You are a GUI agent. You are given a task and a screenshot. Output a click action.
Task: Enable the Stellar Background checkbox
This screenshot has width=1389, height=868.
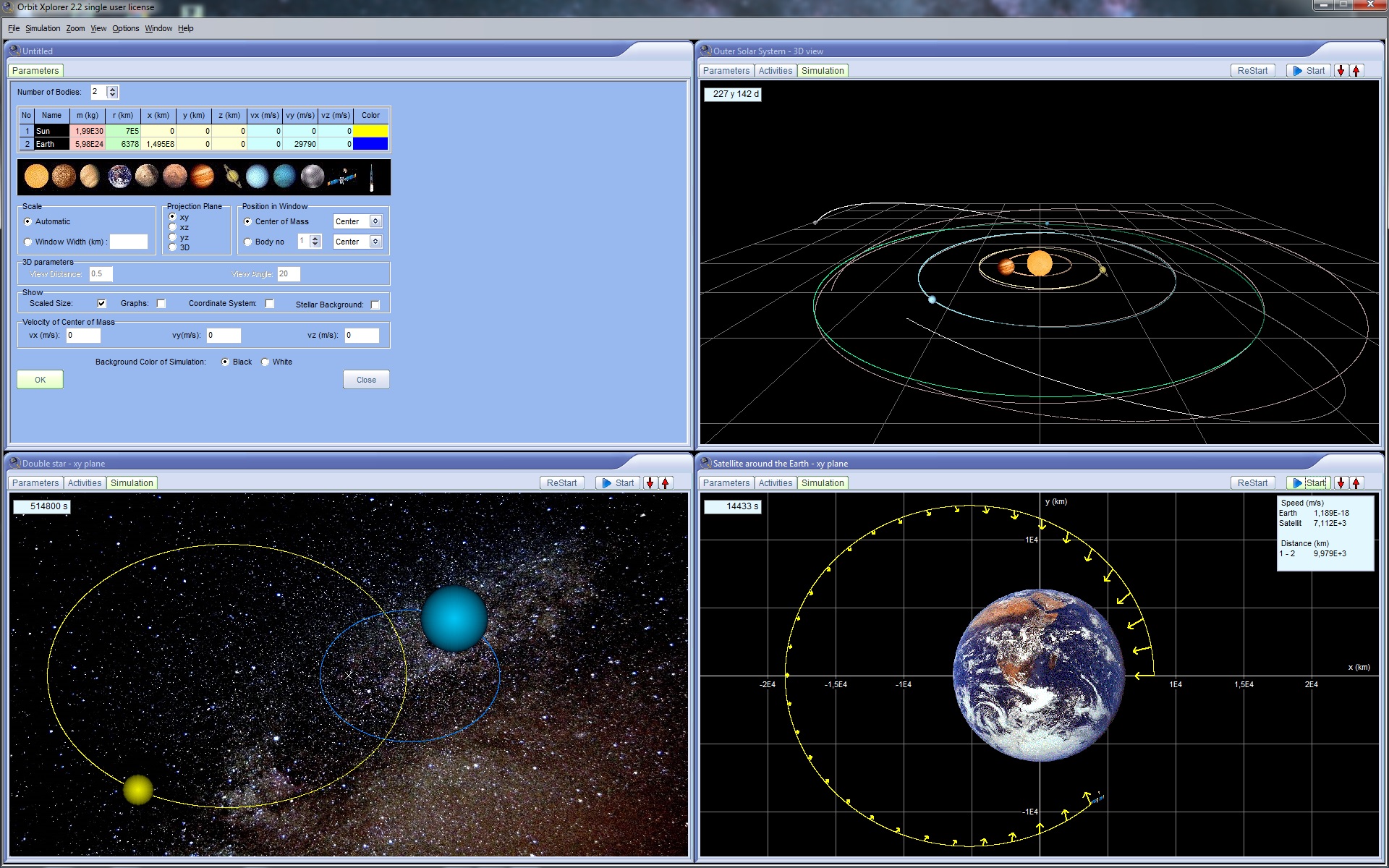375,305
